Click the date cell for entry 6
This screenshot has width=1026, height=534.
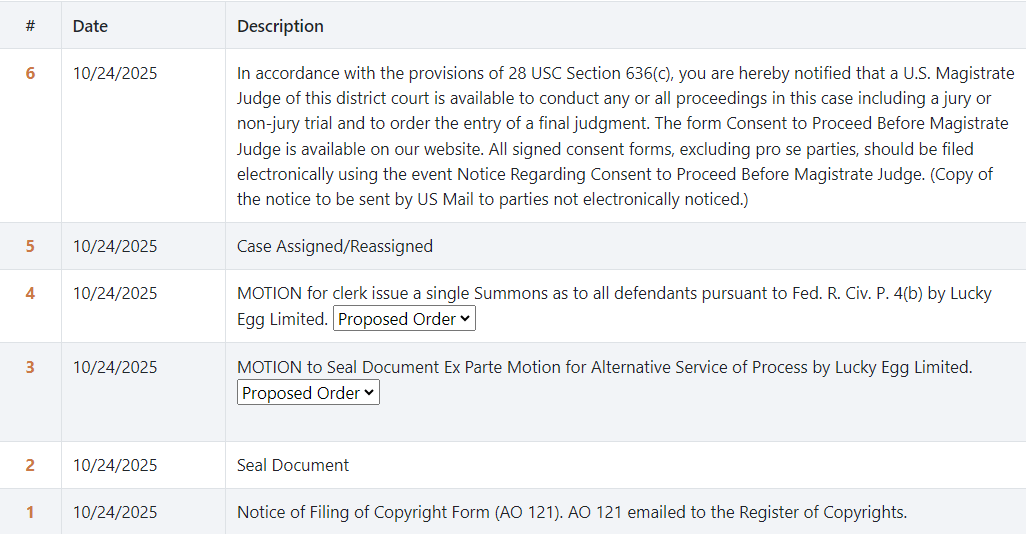click(115, 73)
